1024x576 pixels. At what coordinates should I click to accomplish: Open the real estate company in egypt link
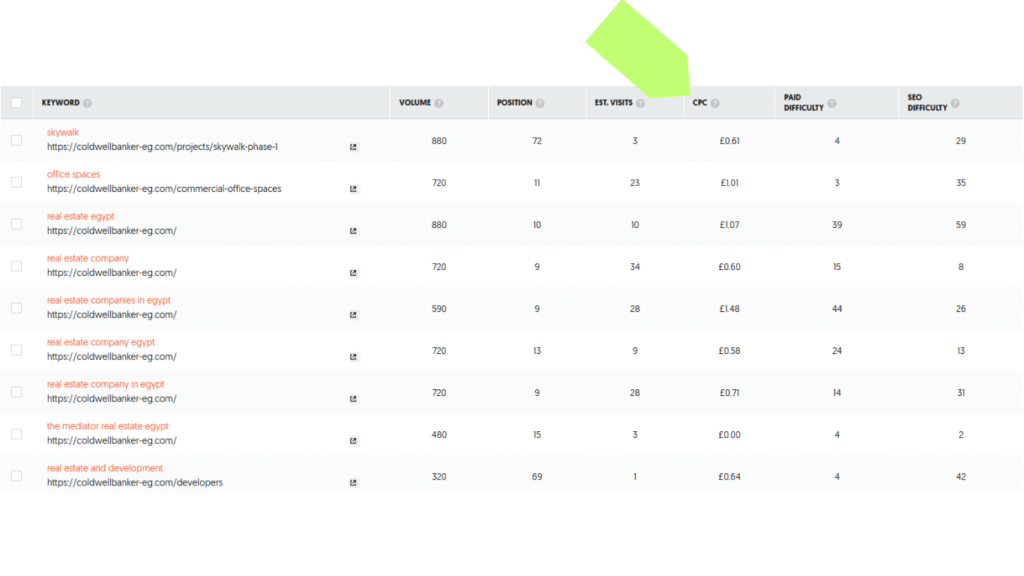(105, 384)
